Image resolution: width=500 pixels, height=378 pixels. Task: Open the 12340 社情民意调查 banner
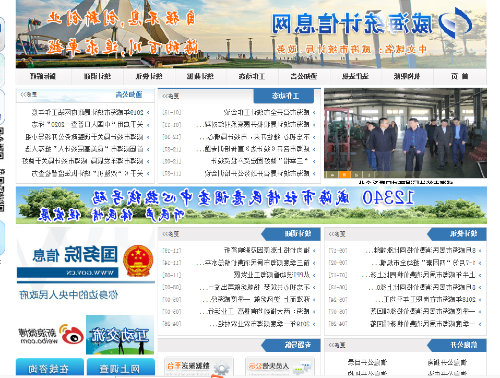point(251,205)
